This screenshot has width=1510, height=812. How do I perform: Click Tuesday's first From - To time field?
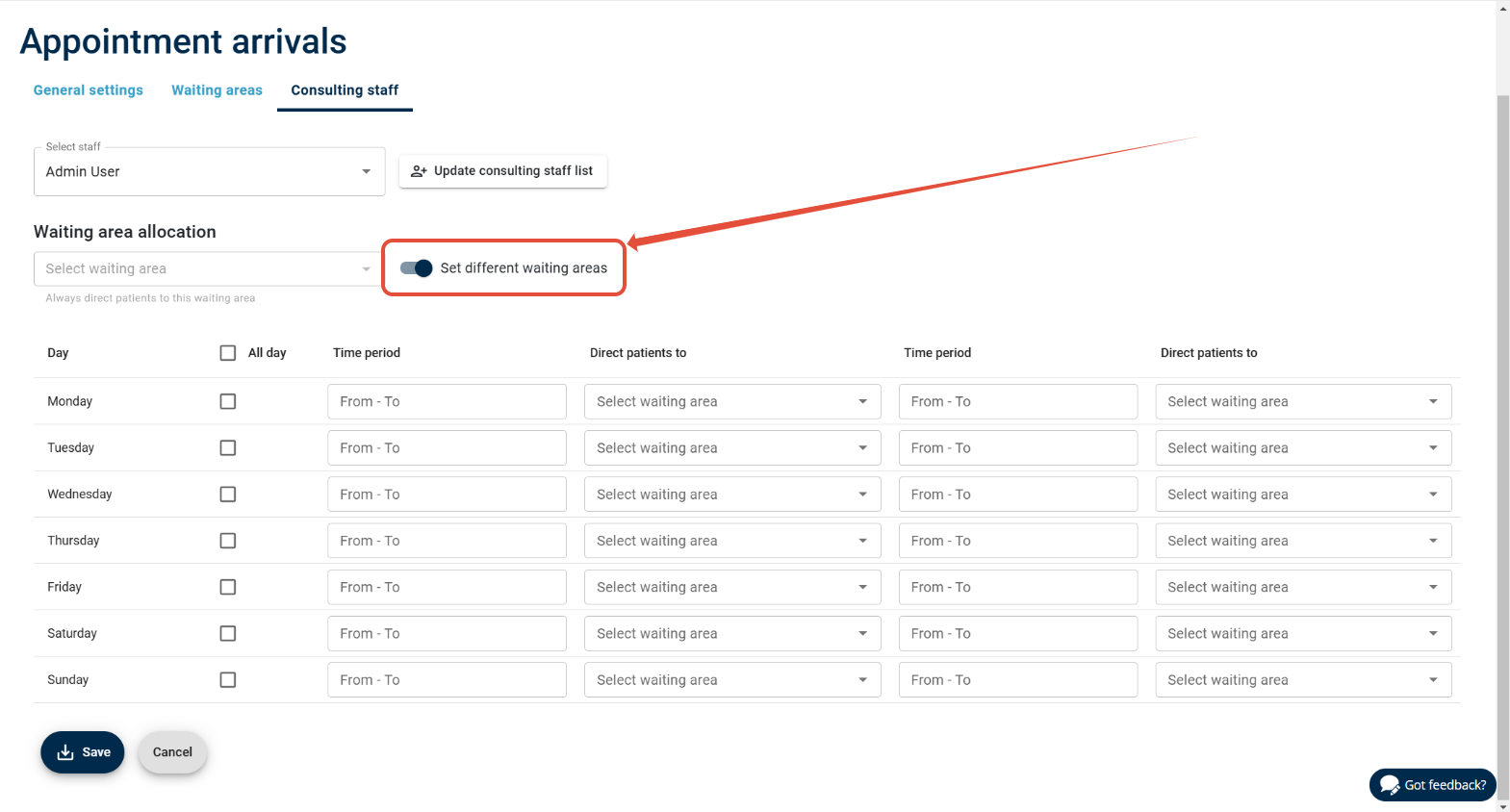pyautogui.click(x=447, y=447)
